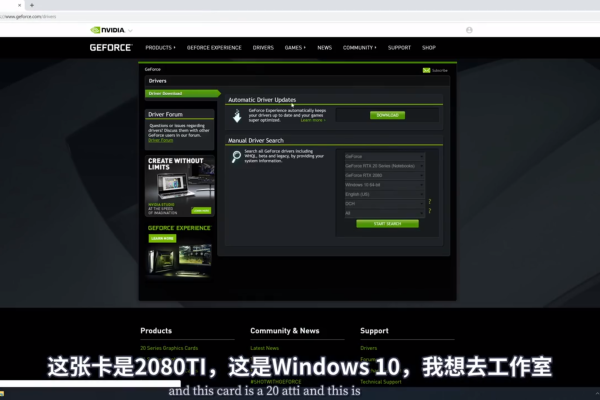Screen dimensions: 600x400
Task: Click the green Download button for GeForce Experience
Action: pyautogui.click(x=387, y=115)
